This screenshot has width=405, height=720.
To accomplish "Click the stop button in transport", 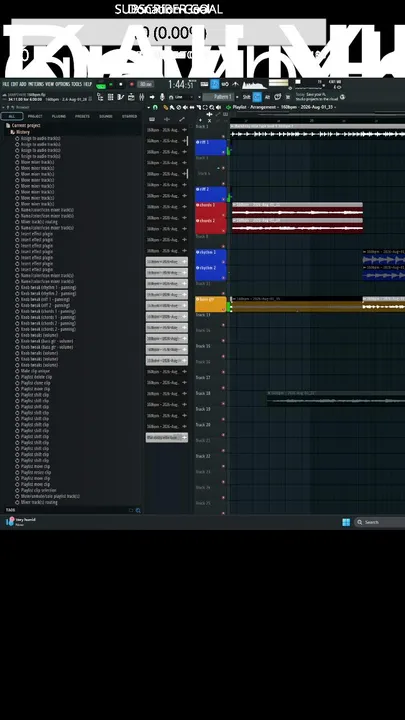I will click(121, 84).
